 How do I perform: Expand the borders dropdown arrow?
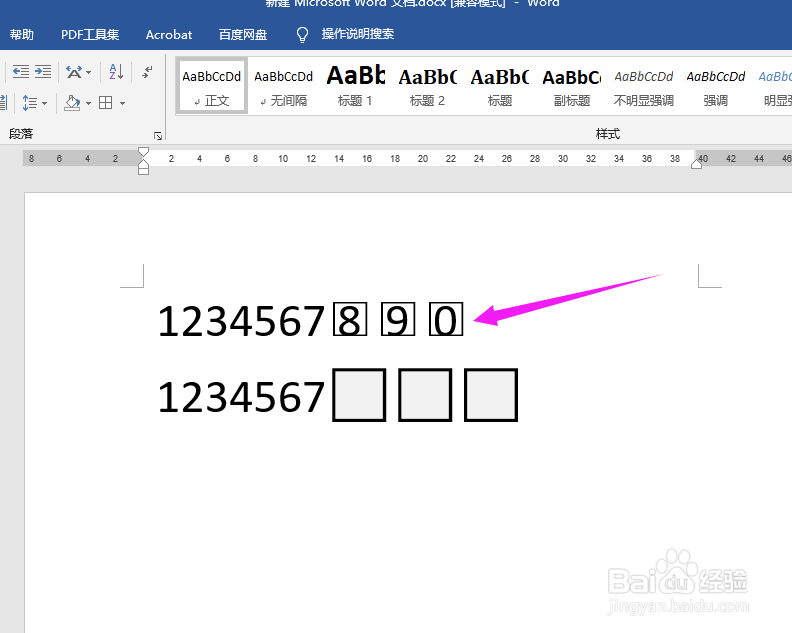[x=122, y=104]
